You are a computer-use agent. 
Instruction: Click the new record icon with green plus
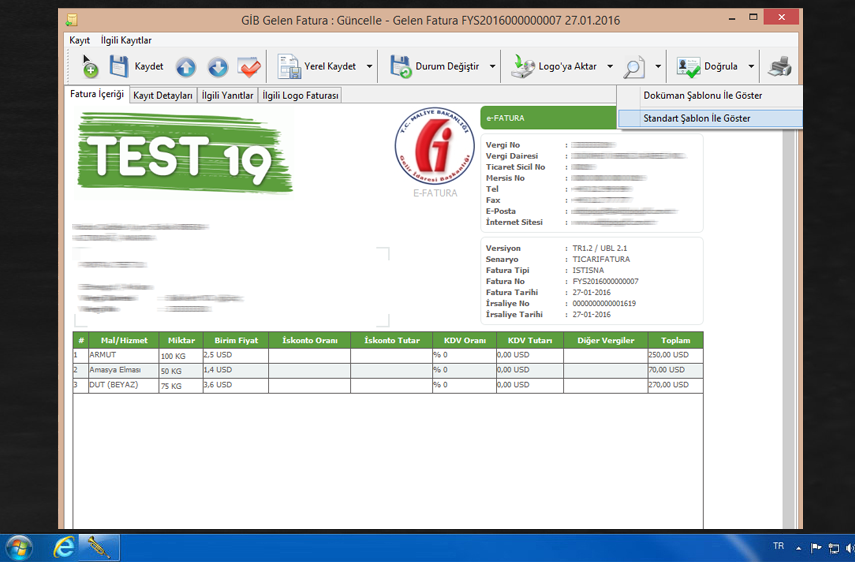[90, 69]
